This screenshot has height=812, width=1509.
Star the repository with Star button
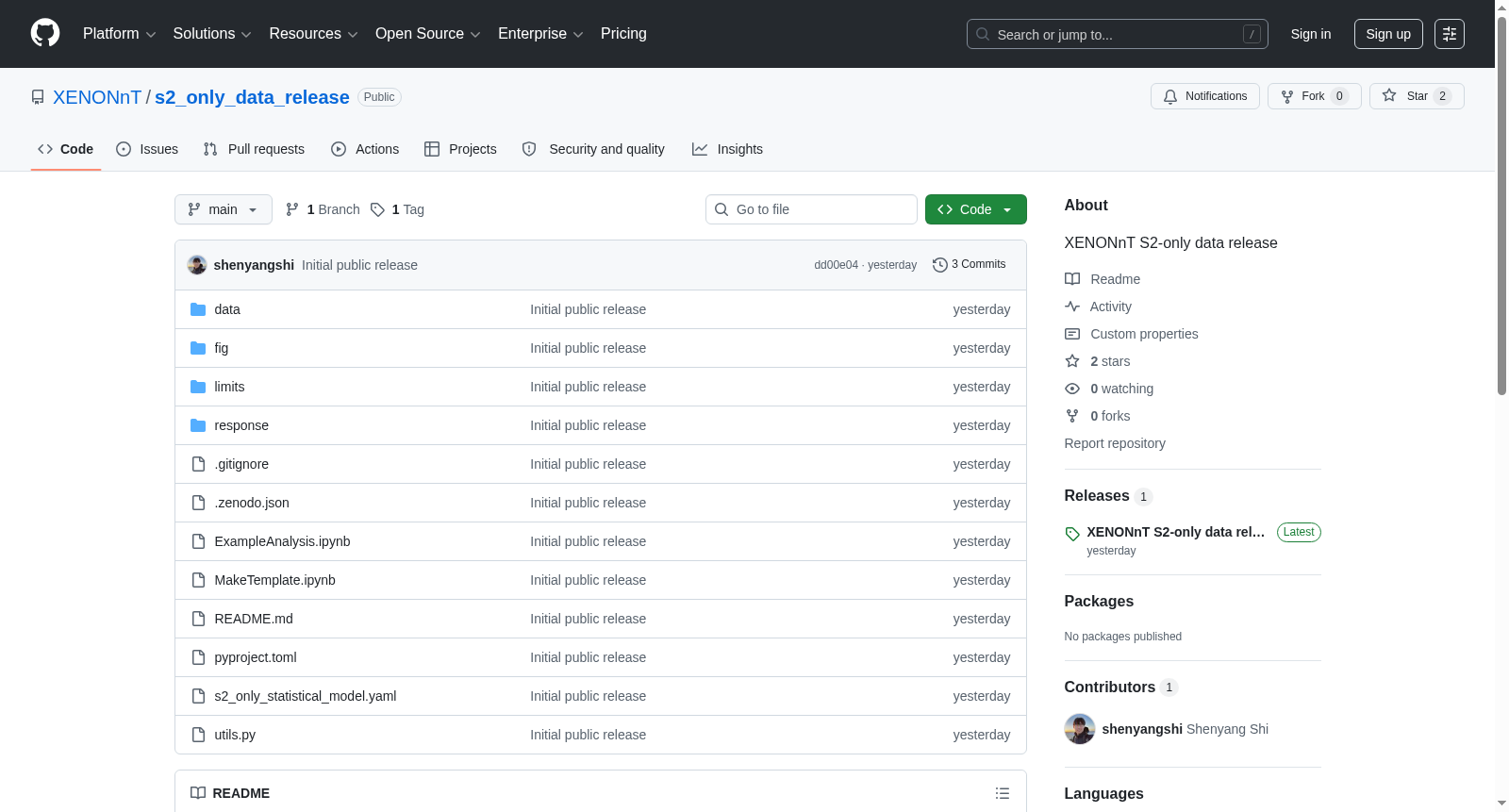[1417, 96]
